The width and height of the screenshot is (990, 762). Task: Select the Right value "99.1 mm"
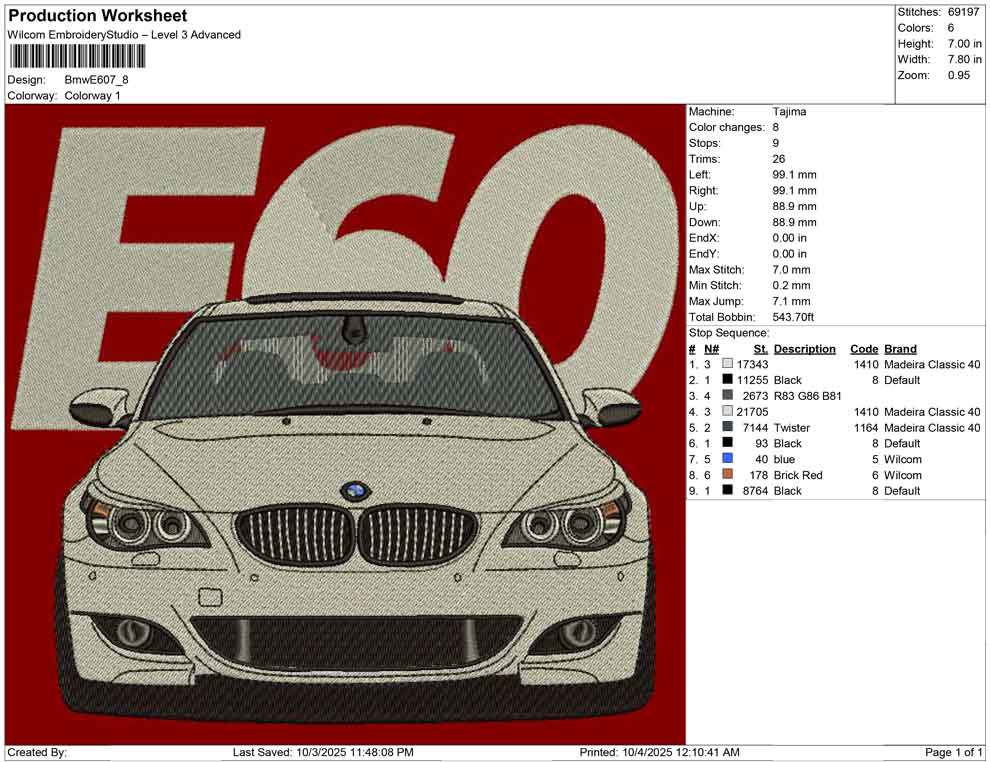pos(794,191)
